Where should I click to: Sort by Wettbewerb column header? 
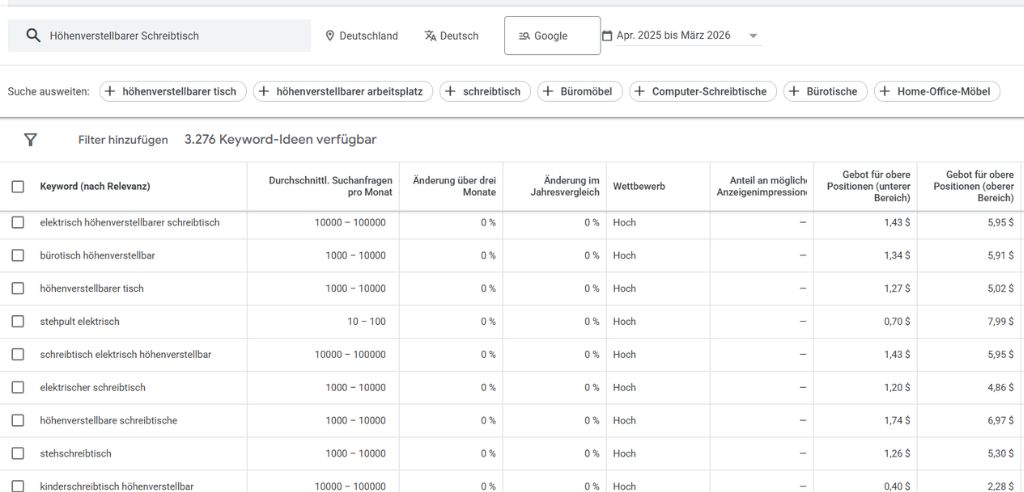tap(639, 186)
